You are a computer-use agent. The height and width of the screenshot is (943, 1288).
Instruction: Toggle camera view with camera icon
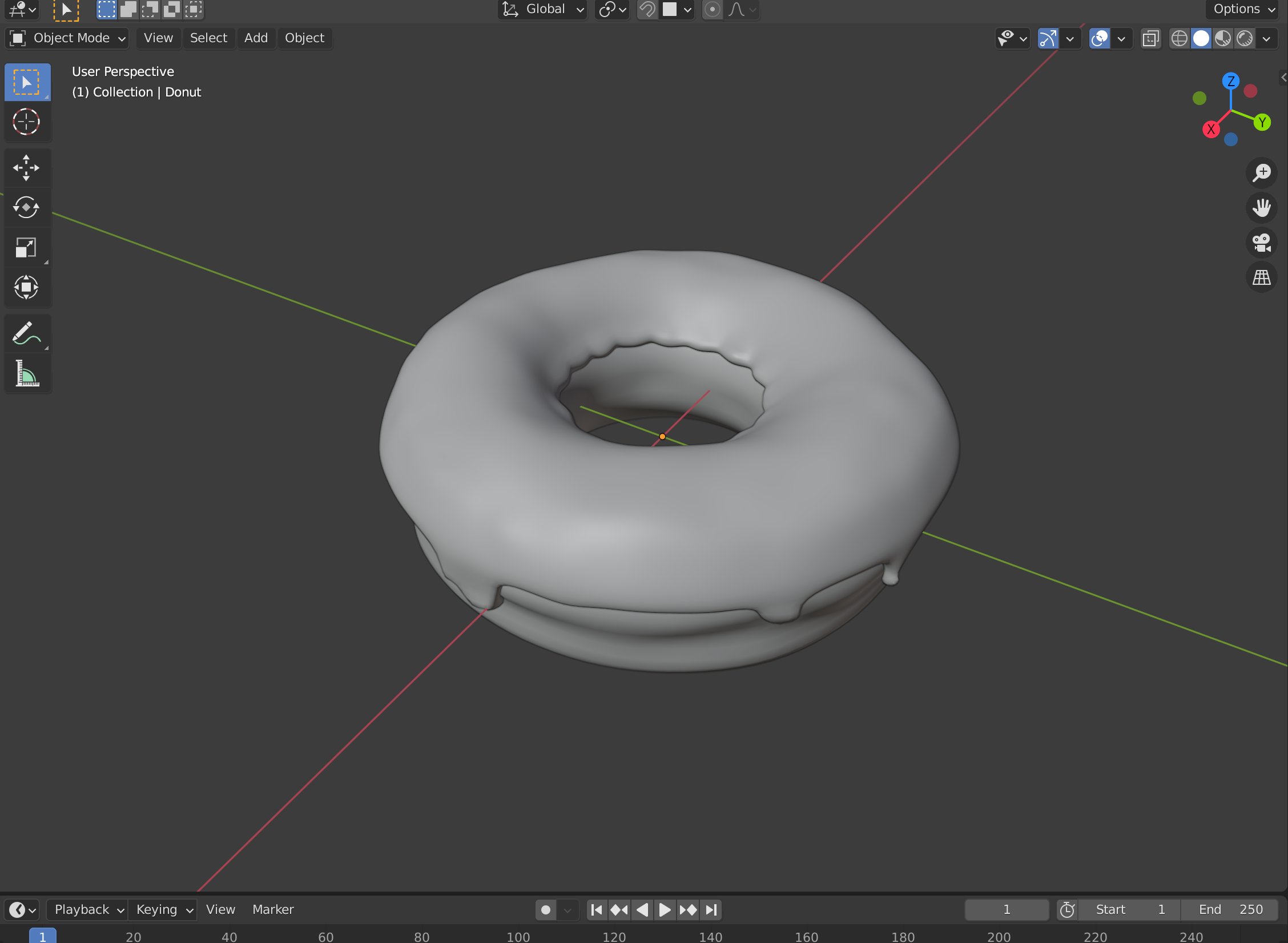1261,243
